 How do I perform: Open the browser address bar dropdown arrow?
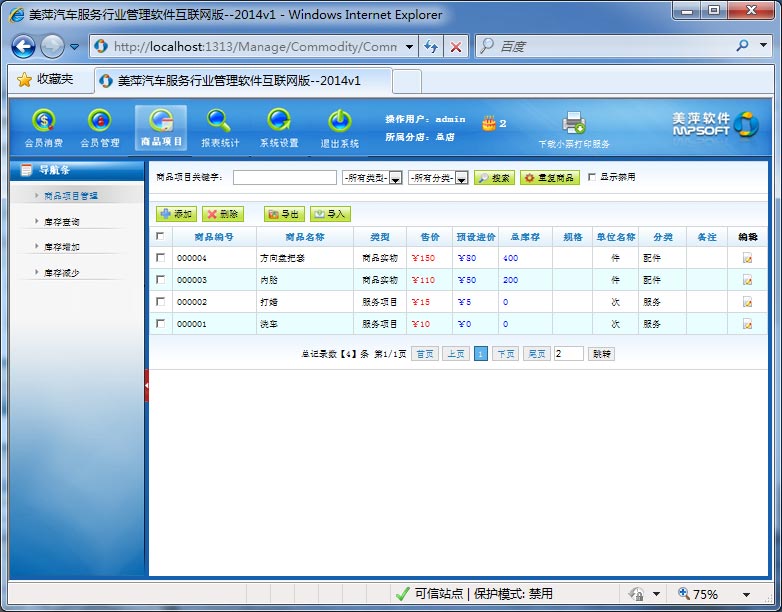click(x=410, y=47)
